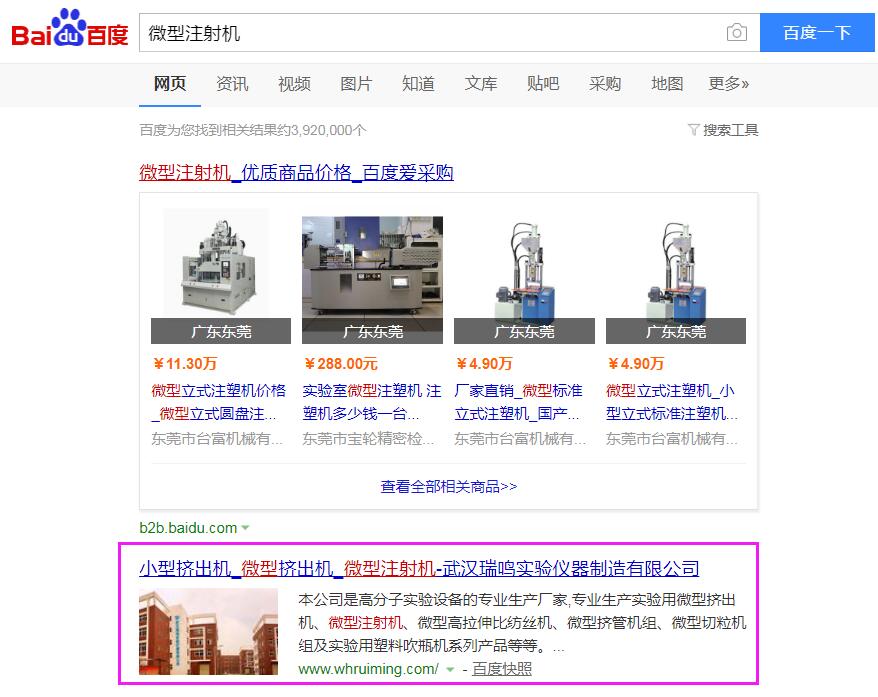Click the ¥288.00元 lab machine product image
878x697 pixels.
click(x=372, y=280)
